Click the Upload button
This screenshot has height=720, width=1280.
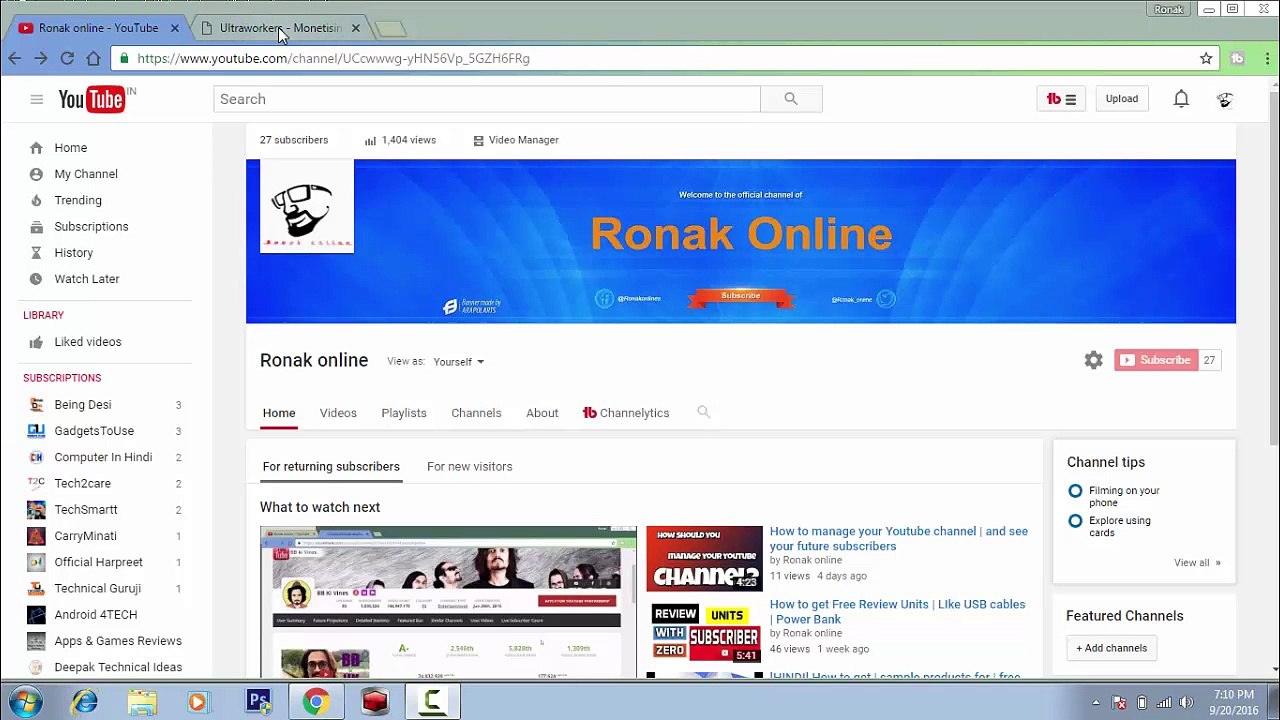pos(1122,99)
